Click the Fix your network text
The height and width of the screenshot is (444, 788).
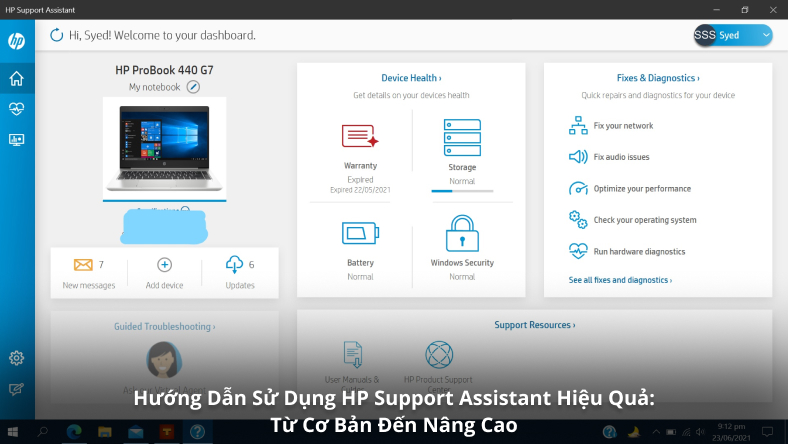pyautogui.click(x=623, y=126)
